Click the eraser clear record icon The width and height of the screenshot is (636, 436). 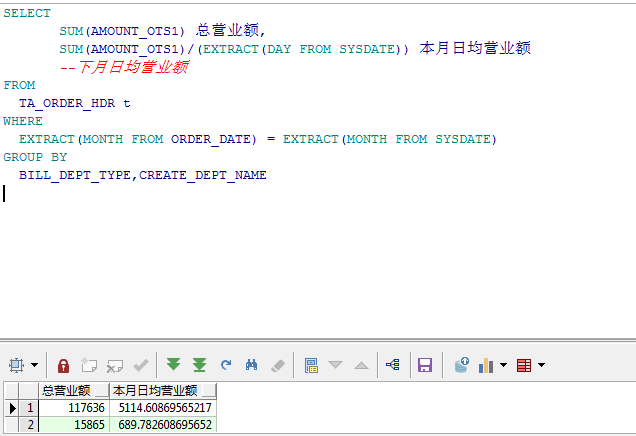[x=278, y=366]
